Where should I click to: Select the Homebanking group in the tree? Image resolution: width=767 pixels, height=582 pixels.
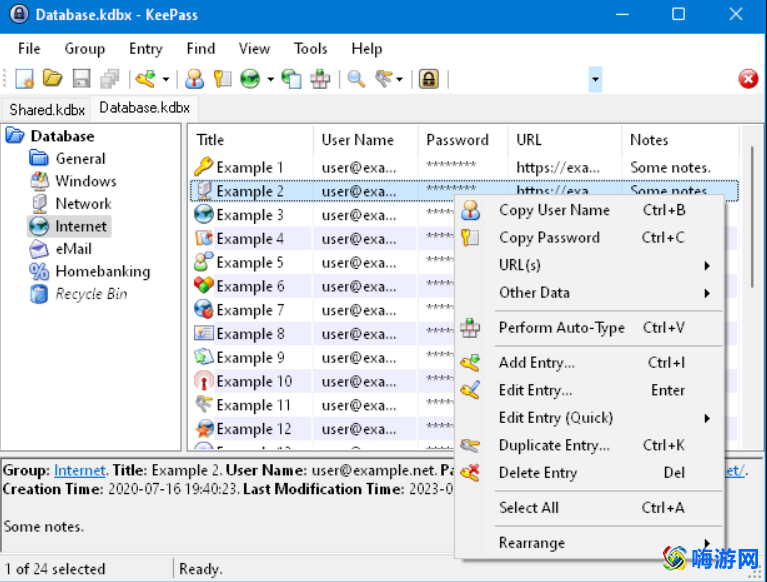[x=103, y=271]
